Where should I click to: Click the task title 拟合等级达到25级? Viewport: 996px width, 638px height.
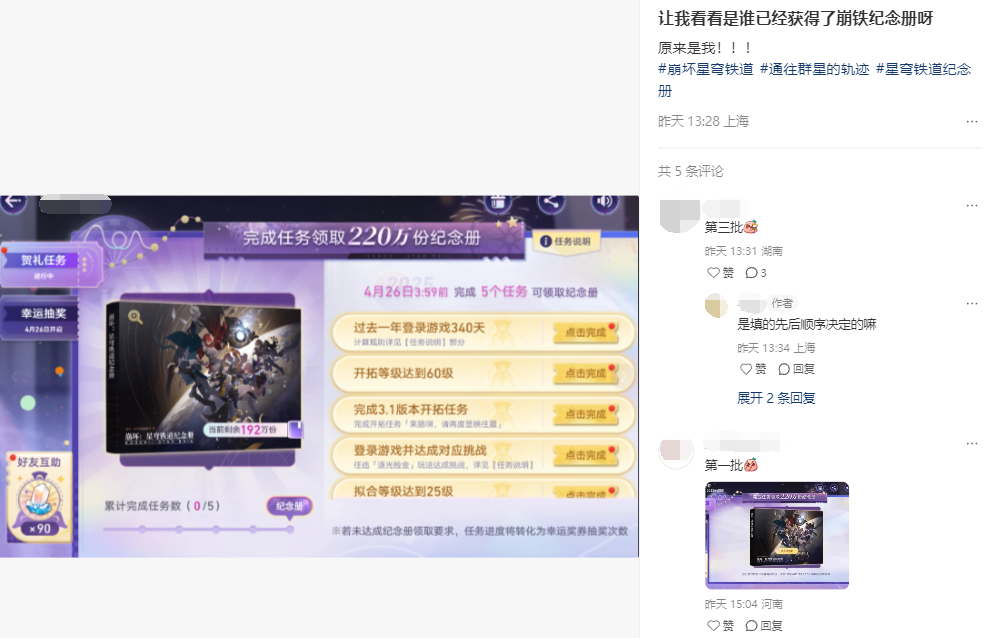(x=403, y=491)
